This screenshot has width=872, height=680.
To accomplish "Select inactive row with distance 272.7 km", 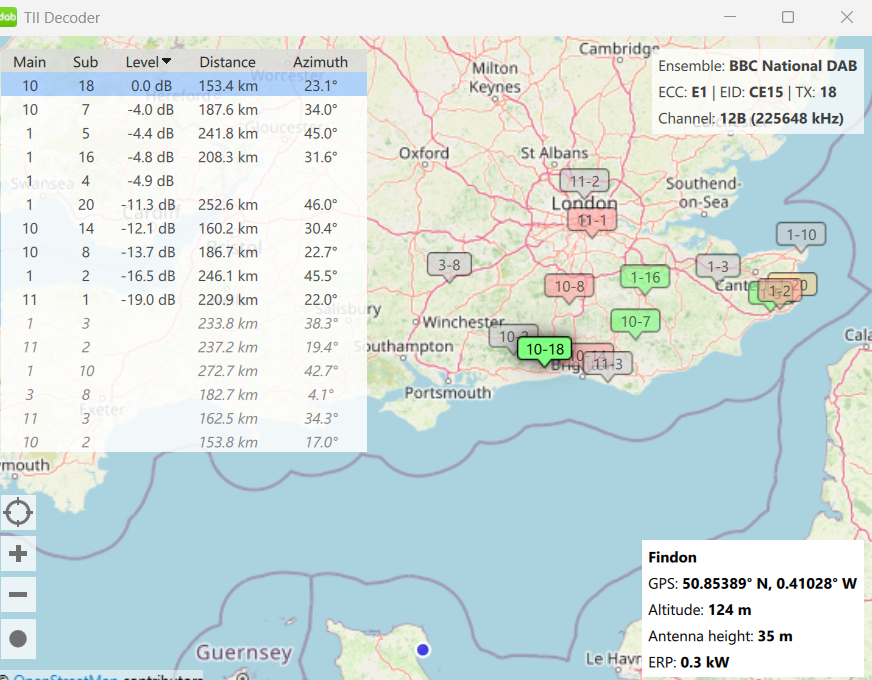I will [x=184, y=371].
